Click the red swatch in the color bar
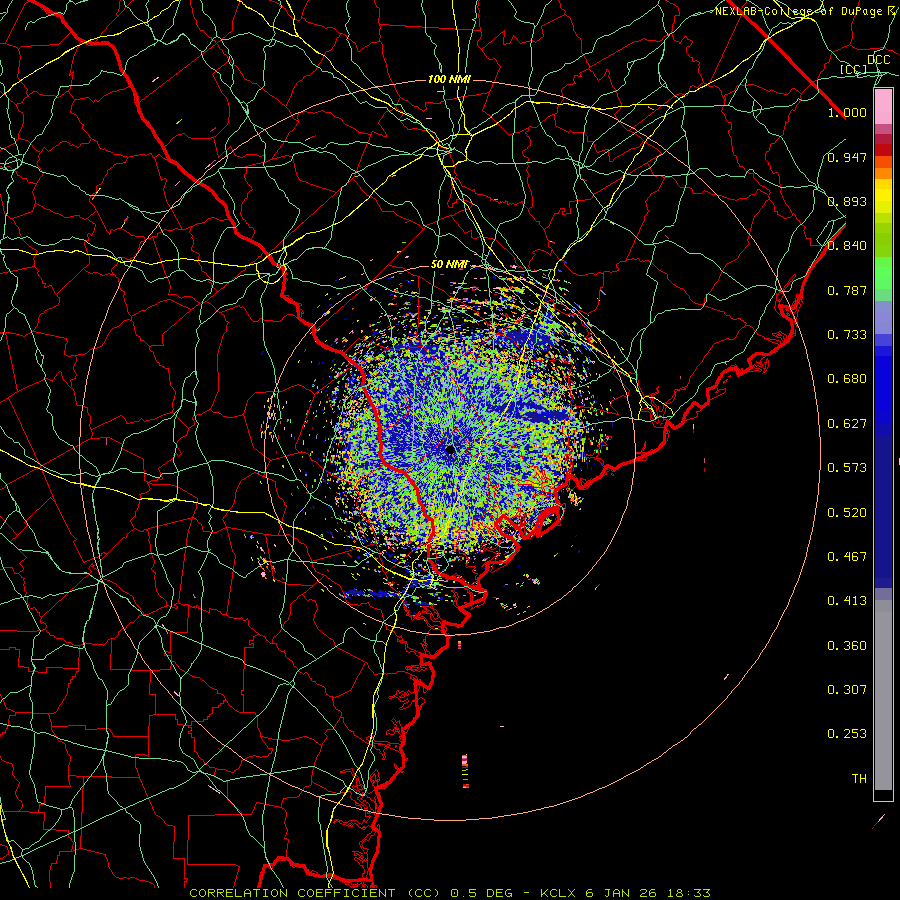900x900 pixels. point(883,150)
